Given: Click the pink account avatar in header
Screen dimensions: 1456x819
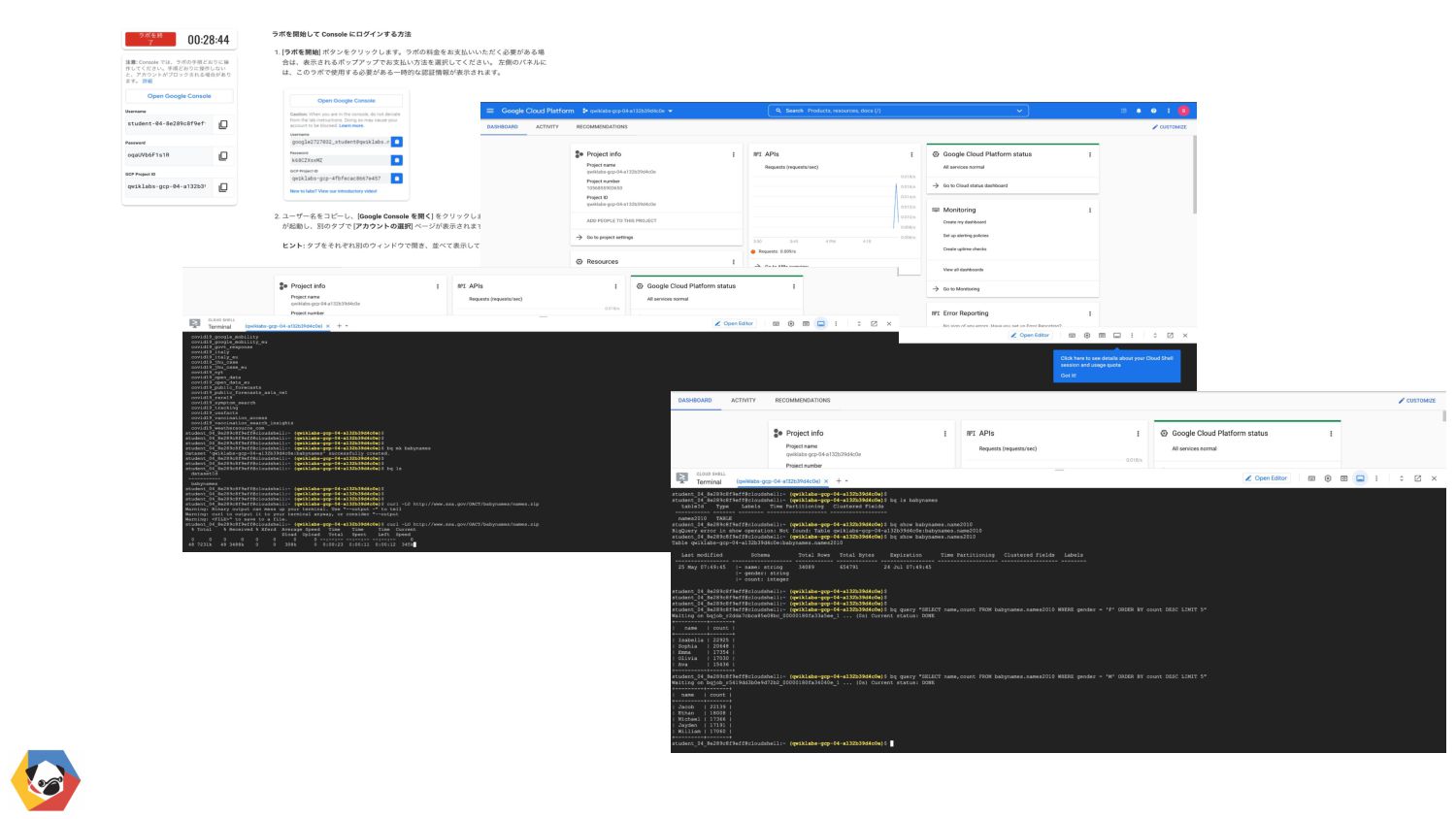Looking at the screenshot, I should click(1183, 111).
